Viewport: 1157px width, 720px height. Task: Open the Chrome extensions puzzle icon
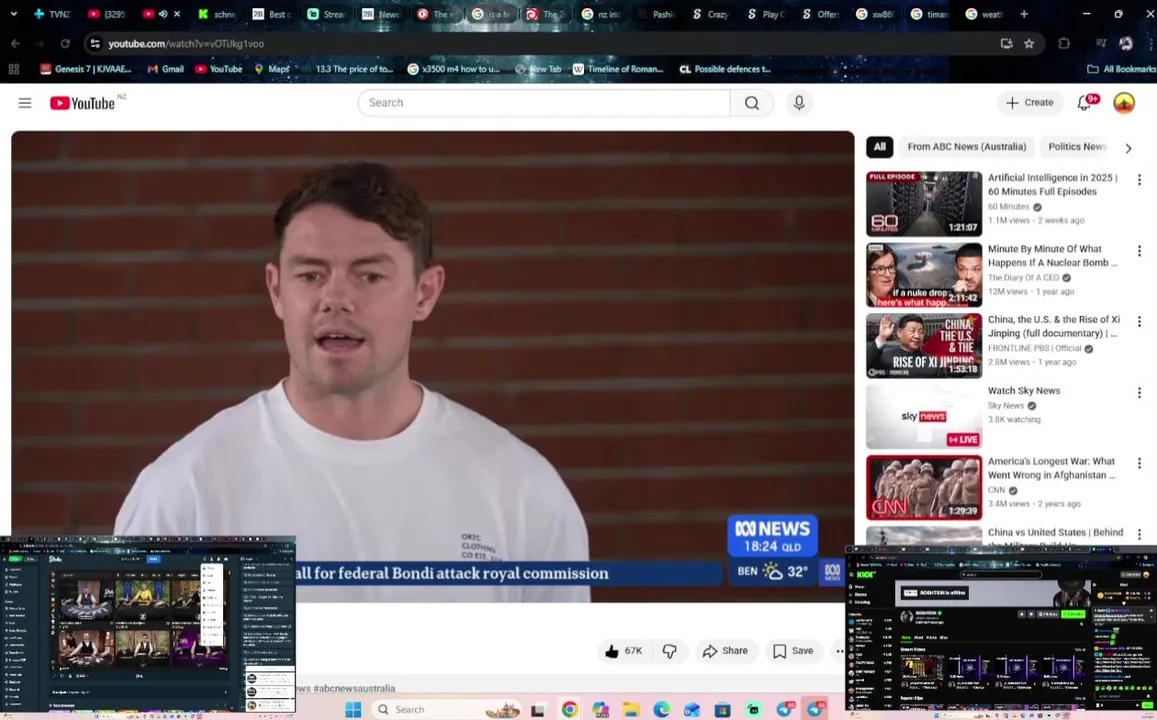(1064, 44)
